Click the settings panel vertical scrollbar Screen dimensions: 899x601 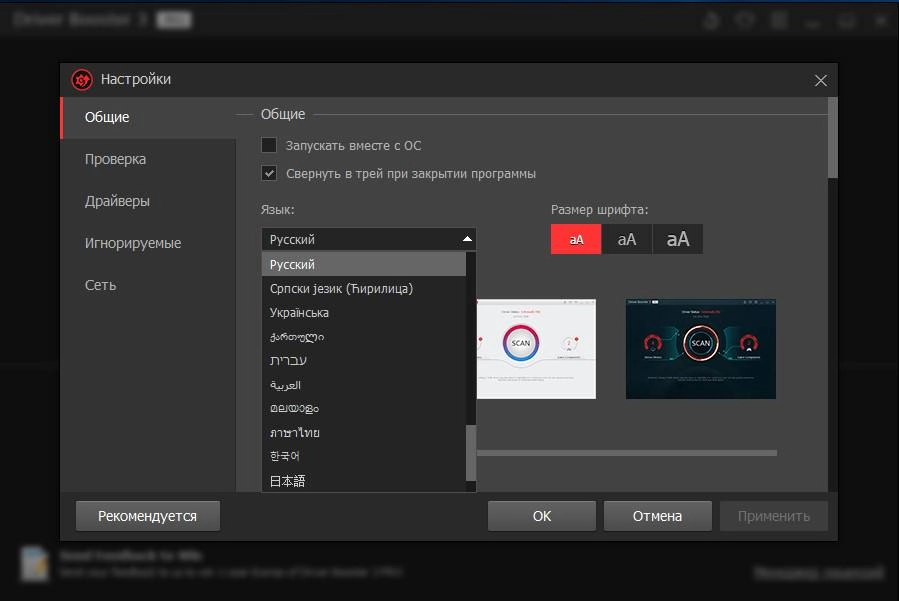[x=832, y=138]
